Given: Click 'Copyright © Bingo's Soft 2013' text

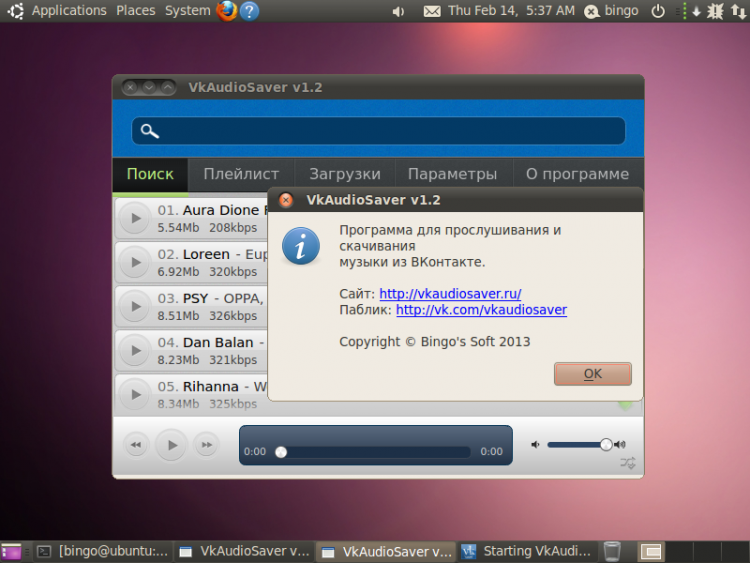Looking at the screenshot, I should point(435,342).
